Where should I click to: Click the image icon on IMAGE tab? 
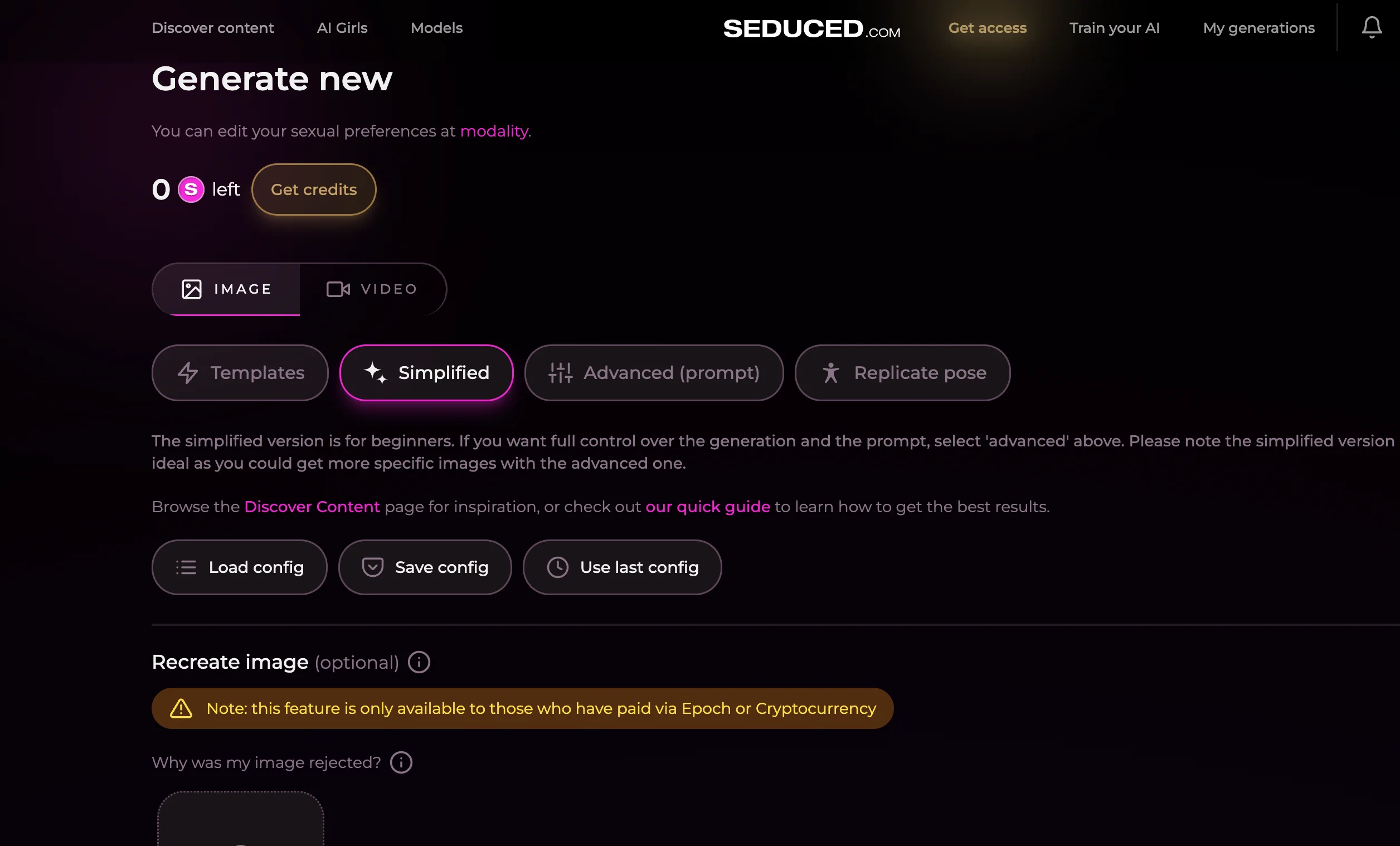pyautogui.click(x=191, y=289)
